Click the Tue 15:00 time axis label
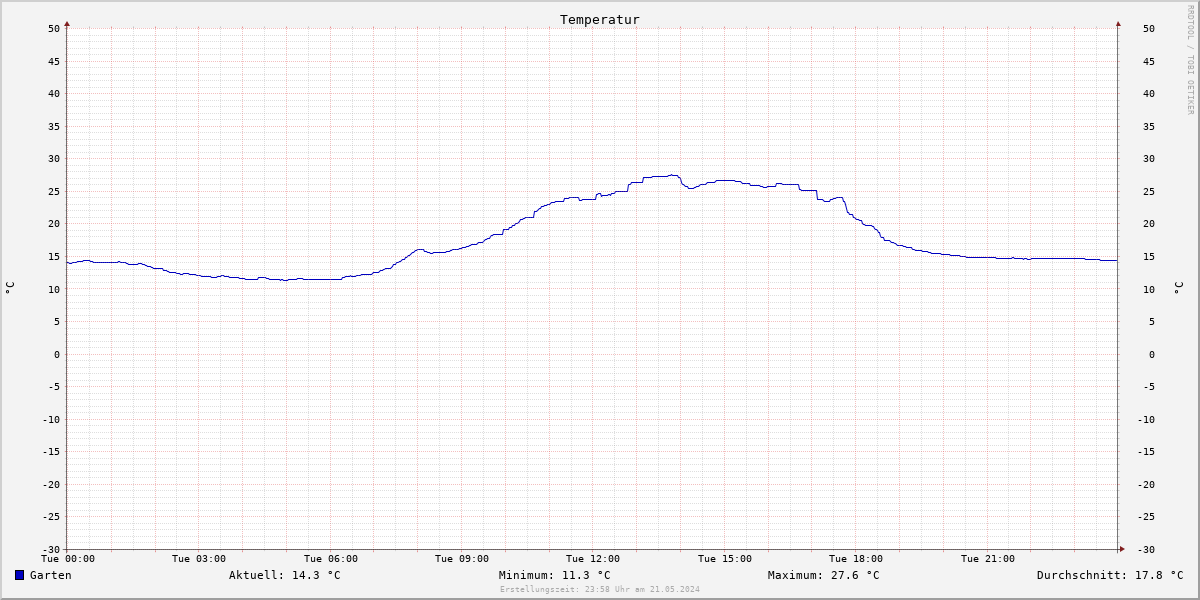 coord(725,559)
